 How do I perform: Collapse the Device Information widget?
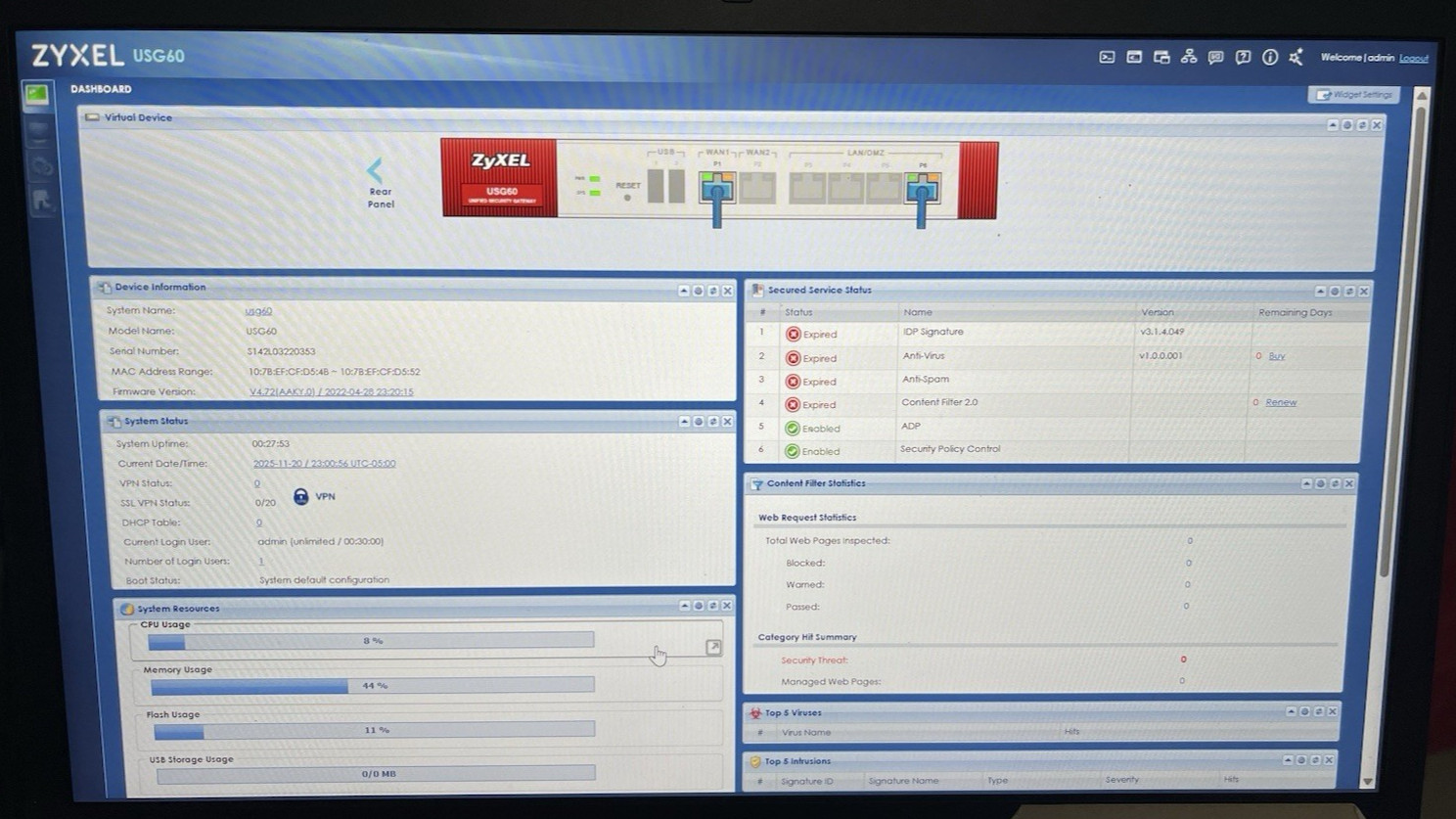(684, 291)
